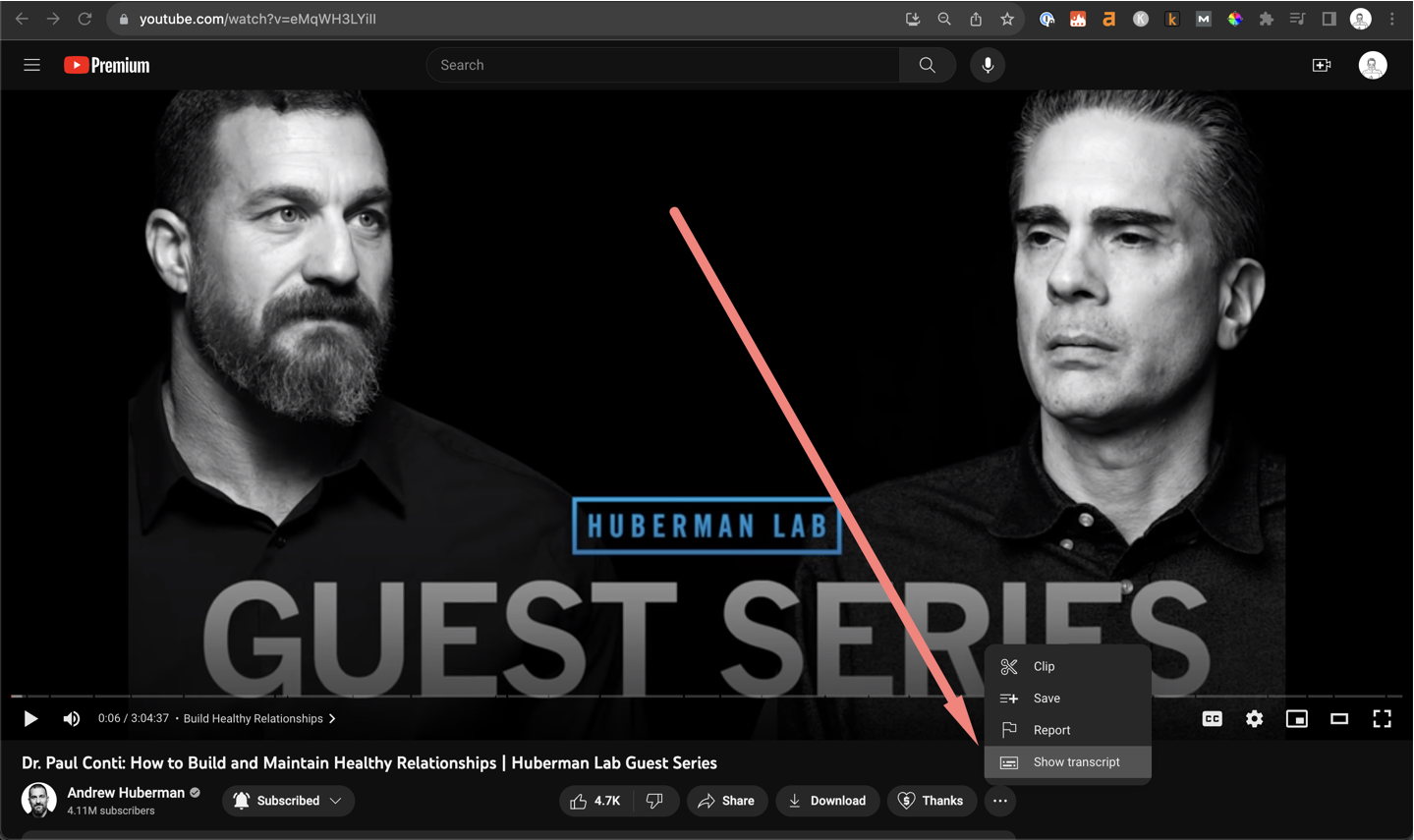Reload the page

click(x=85, y=19)
